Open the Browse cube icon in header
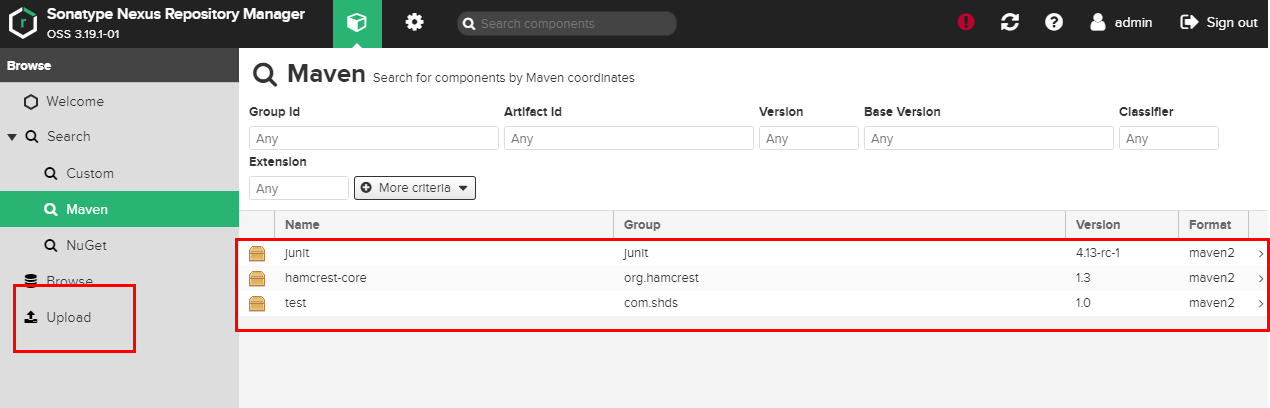This screenshot has width=1270, height=408. pyautogui.click(x=357, y=23)
